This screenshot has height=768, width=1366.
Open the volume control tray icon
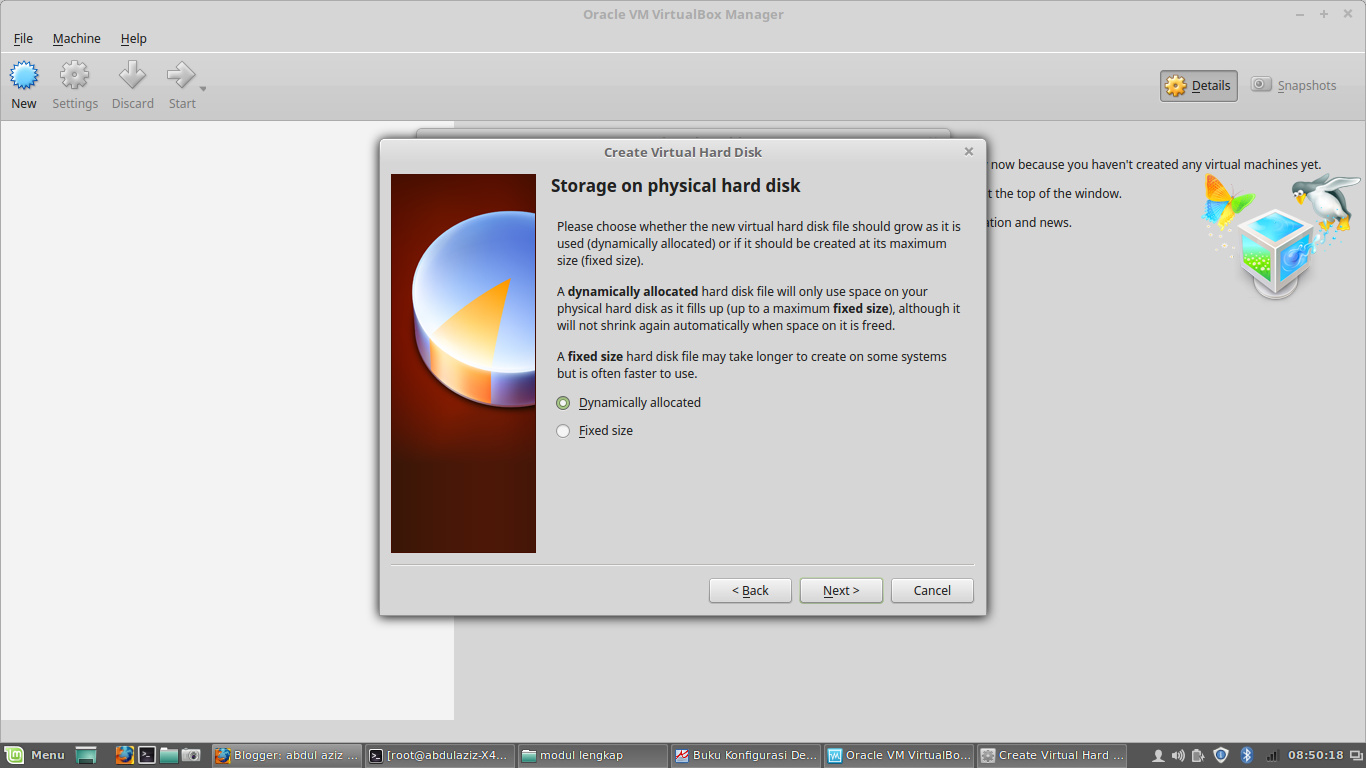tap(1177, 755)
